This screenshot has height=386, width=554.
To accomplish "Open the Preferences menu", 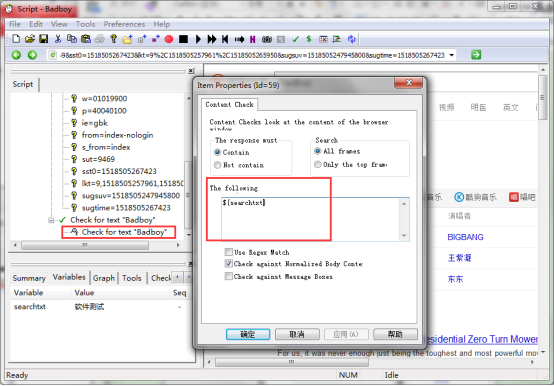I will click(x=124, y=24).
